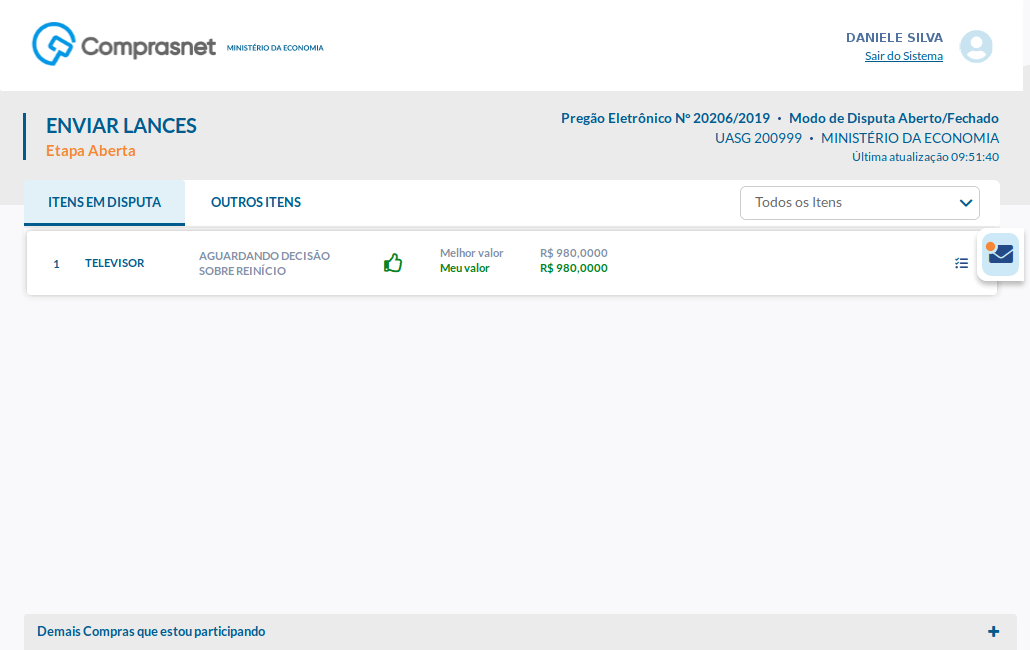
Task: Click the Melhor valor label
Action: pos(472,253)
